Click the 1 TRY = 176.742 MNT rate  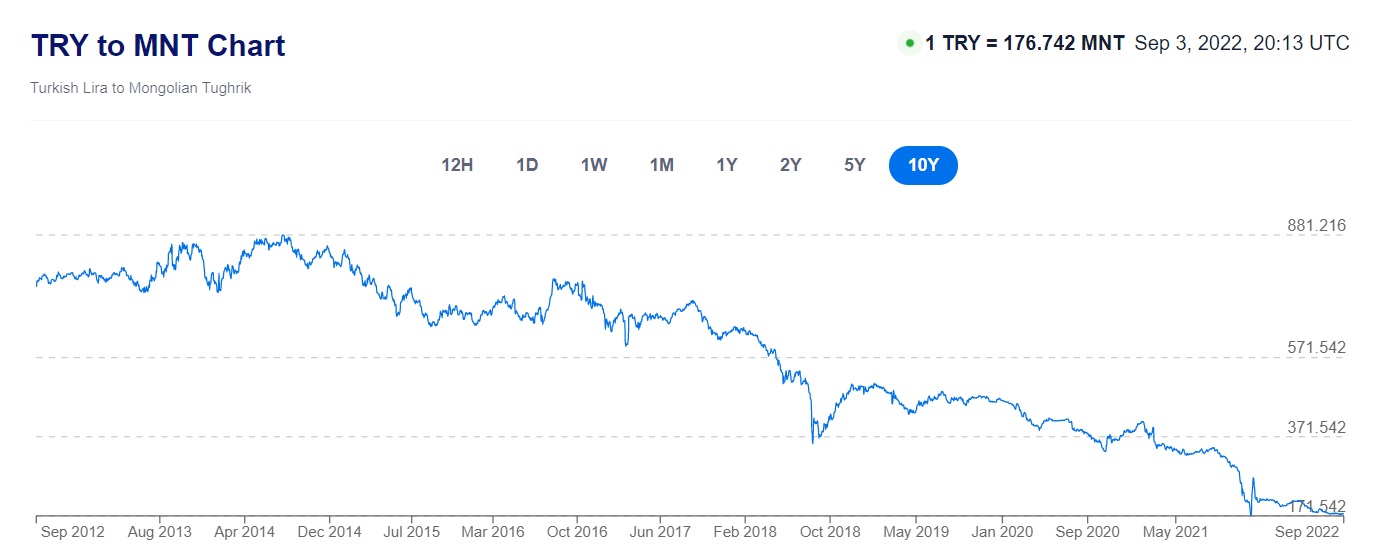click(x=1025, y=43)
